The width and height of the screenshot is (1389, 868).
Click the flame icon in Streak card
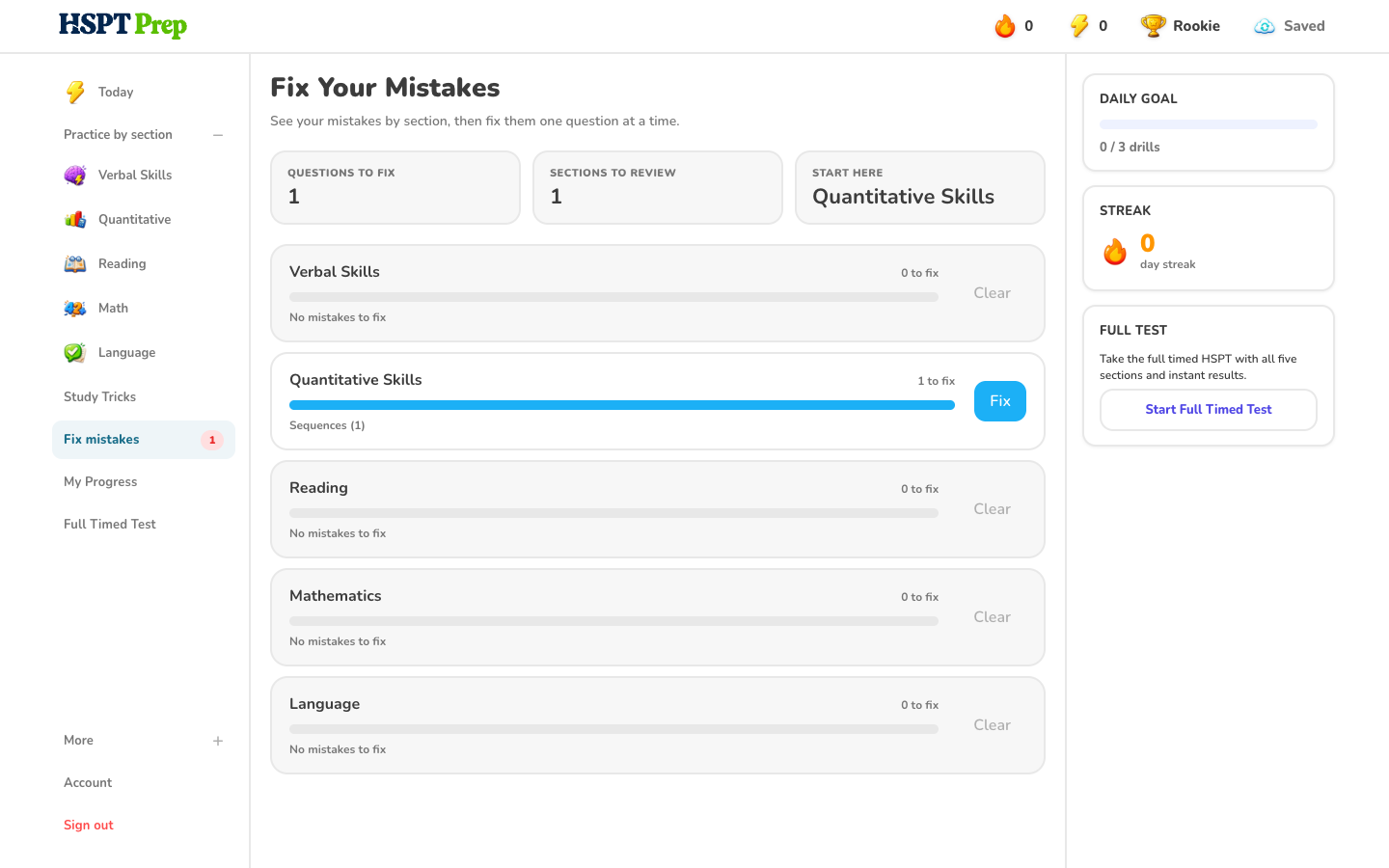[1115, 252]
